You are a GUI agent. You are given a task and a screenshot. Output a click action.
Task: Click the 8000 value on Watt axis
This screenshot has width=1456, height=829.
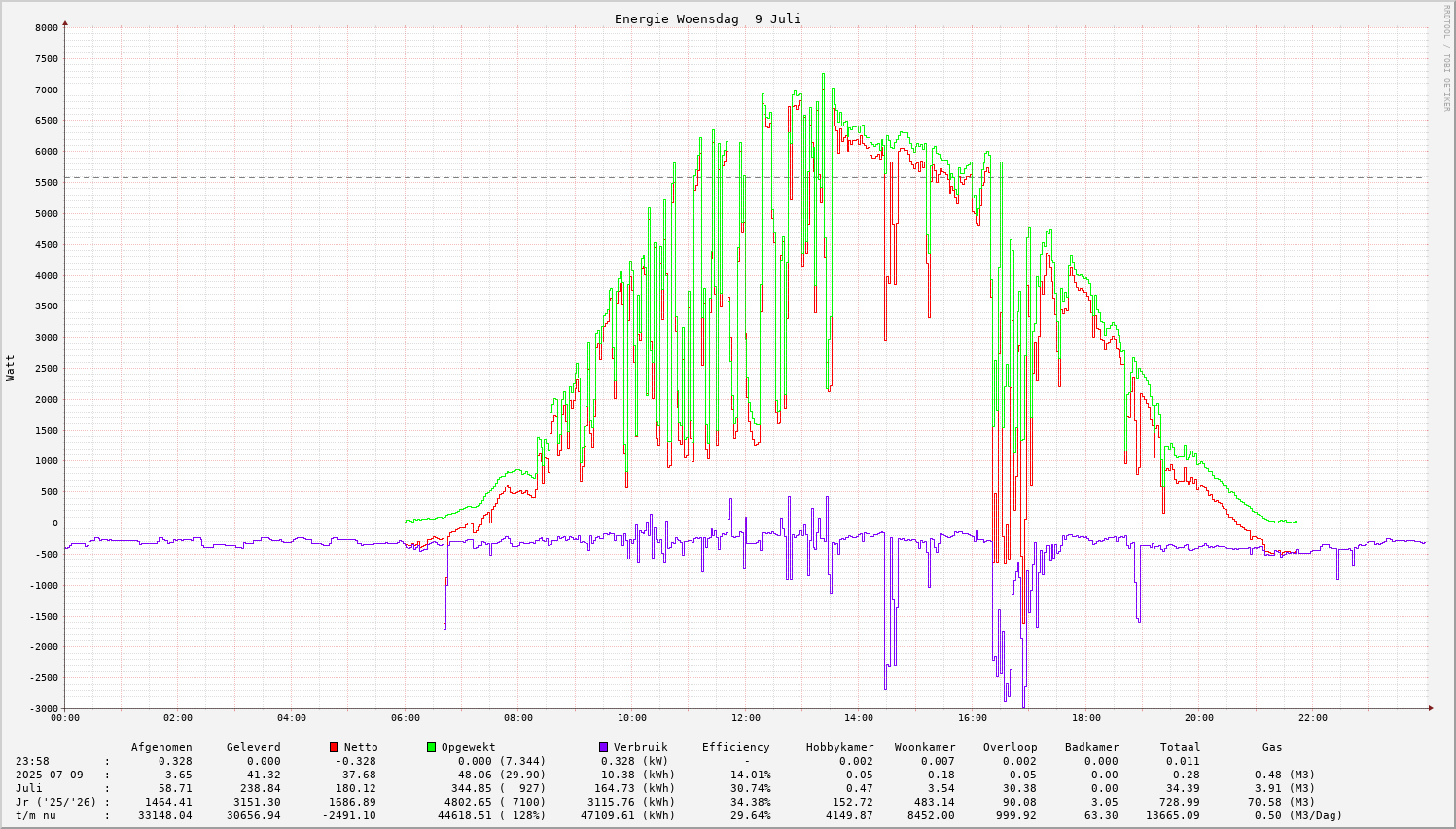(46, 28)
